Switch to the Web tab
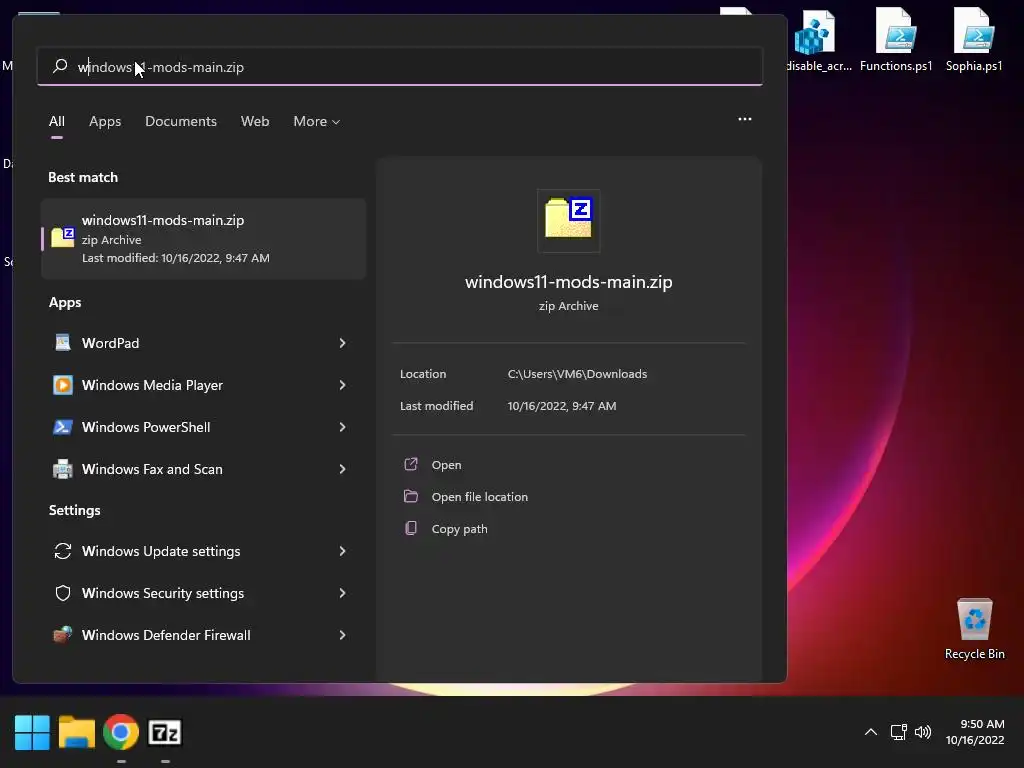The height and width of the screenshot is (768, 1024). point(255,121)
